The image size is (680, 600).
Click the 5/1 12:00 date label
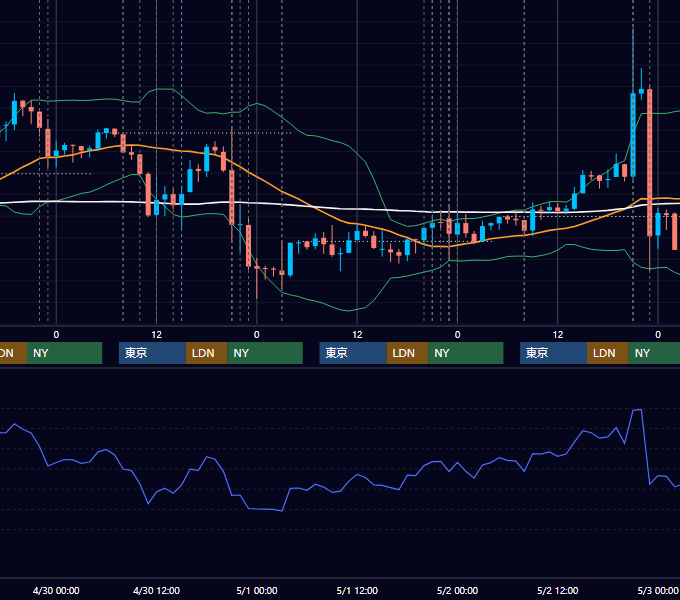(357, 590)
